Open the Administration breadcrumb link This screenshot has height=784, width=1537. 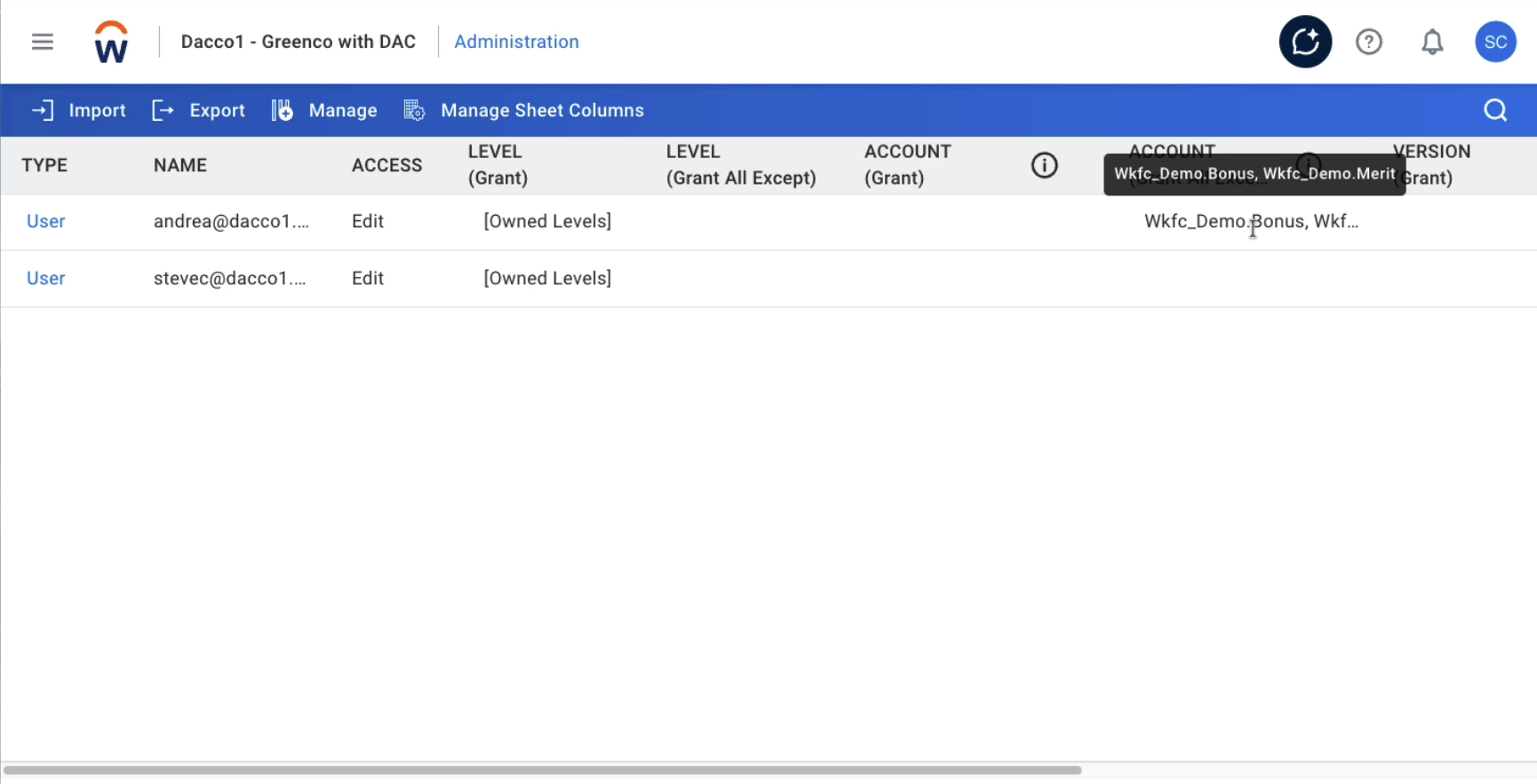point(516,42)
